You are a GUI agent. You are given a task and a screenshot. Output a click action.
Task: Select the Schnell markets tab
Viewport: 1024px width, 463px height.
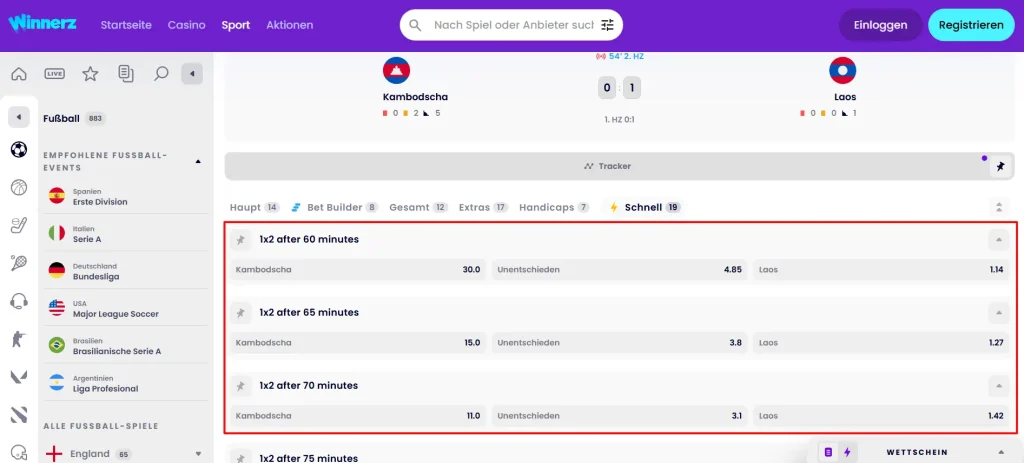click(x=645, y=208)
